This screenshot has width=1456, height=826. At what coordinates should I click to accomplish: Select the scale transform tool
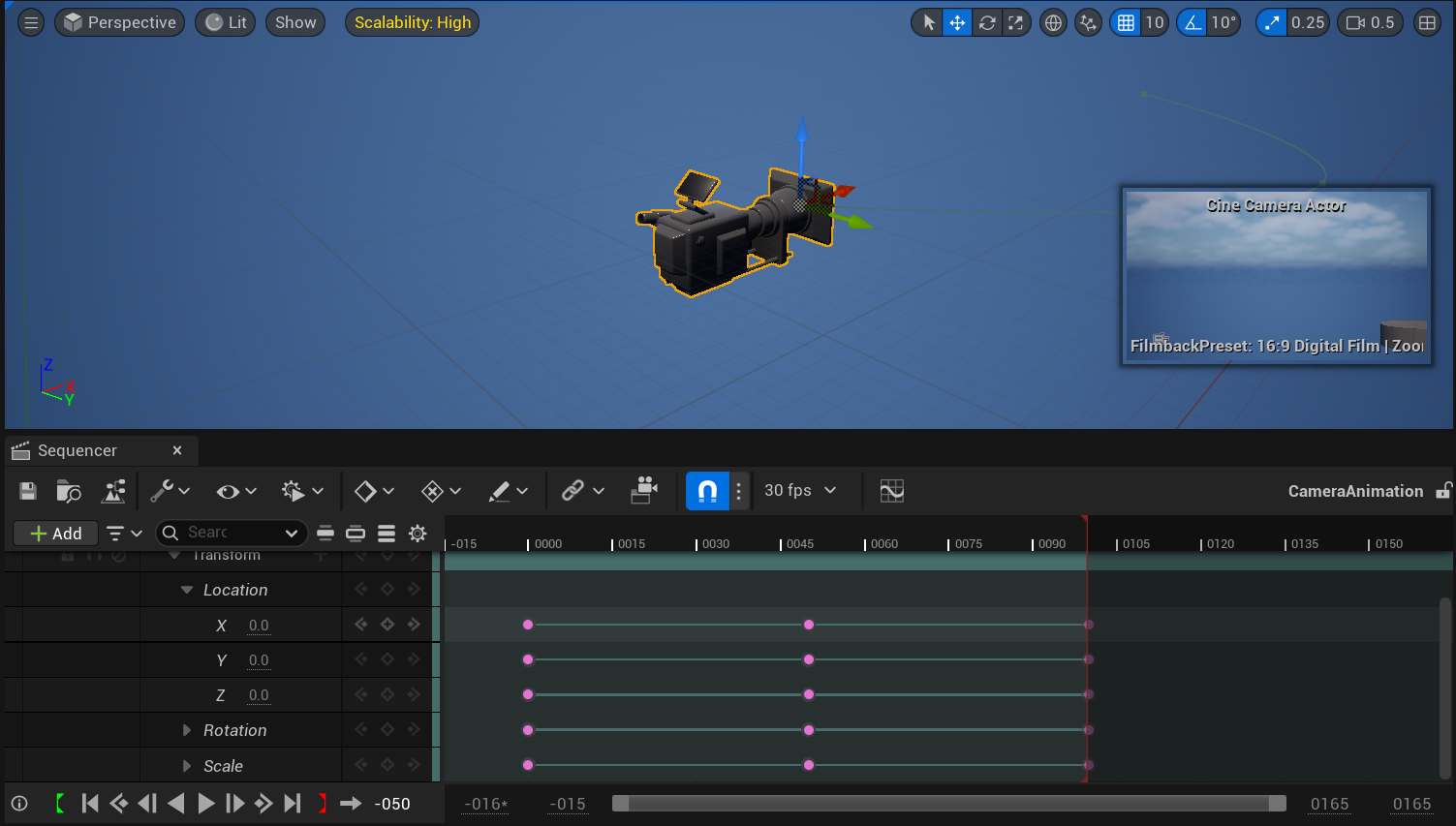[1015, 22]
